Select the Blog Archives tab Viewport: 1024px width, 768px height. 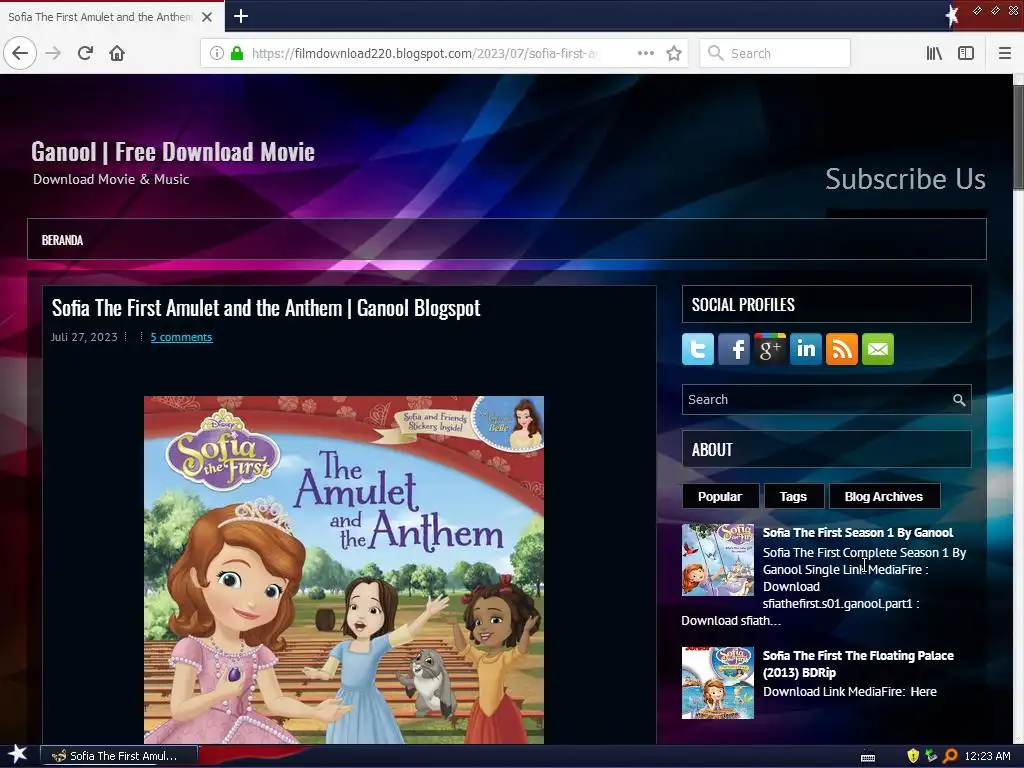point(884,496)
